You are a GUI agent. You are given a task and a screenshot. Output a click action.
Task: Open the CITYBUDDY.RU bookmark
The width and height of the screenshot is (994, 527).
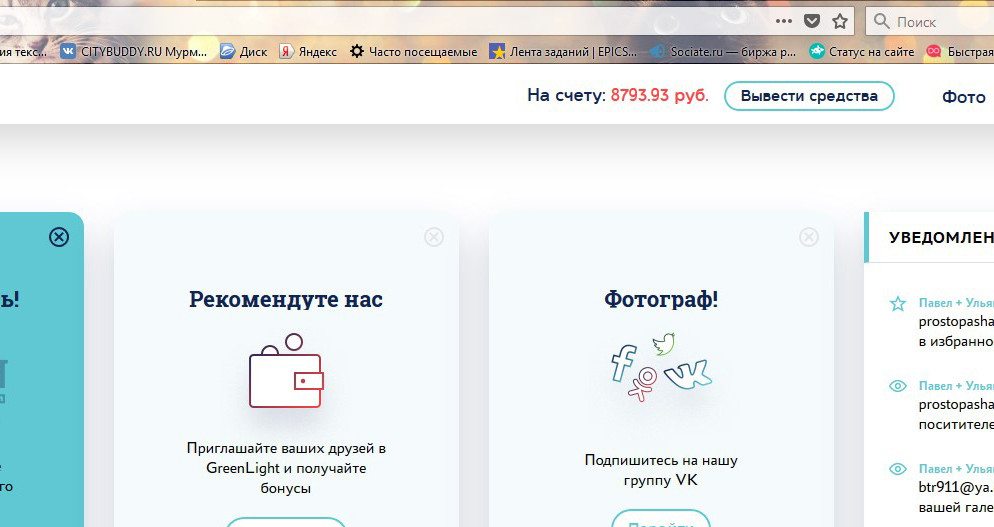click(x=134, y=51)
